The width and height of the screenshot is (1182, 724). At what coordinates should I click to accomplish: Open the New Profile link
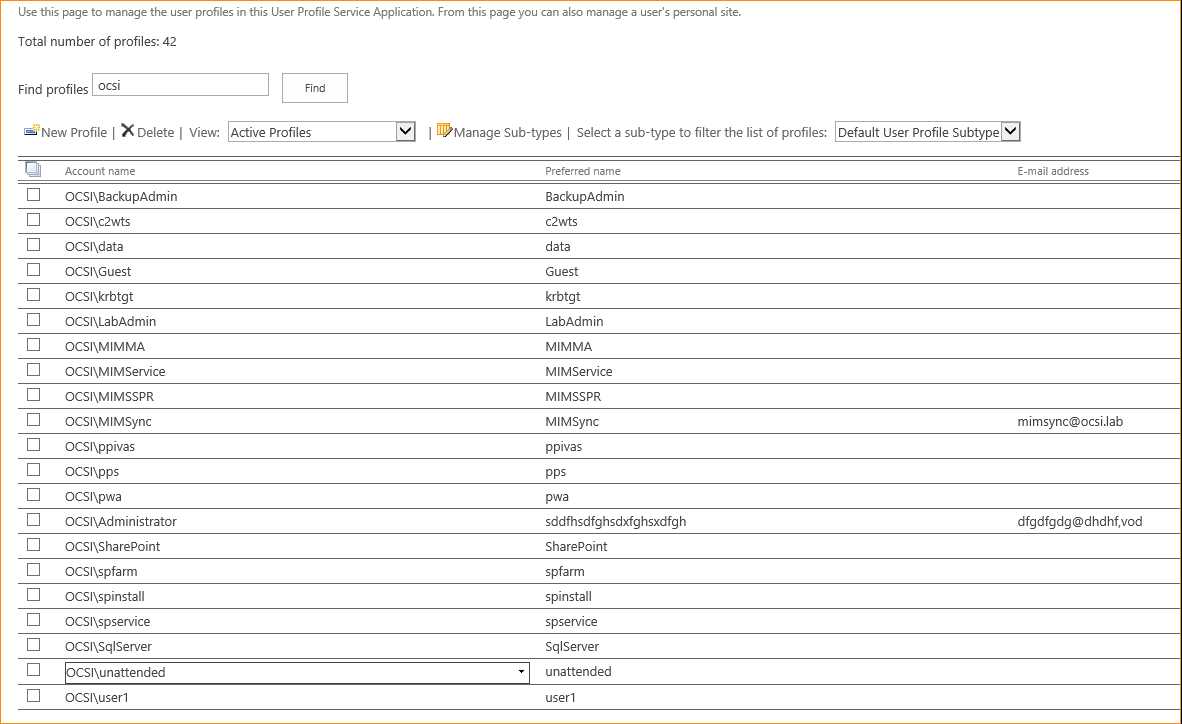click(x=74, y=132)
